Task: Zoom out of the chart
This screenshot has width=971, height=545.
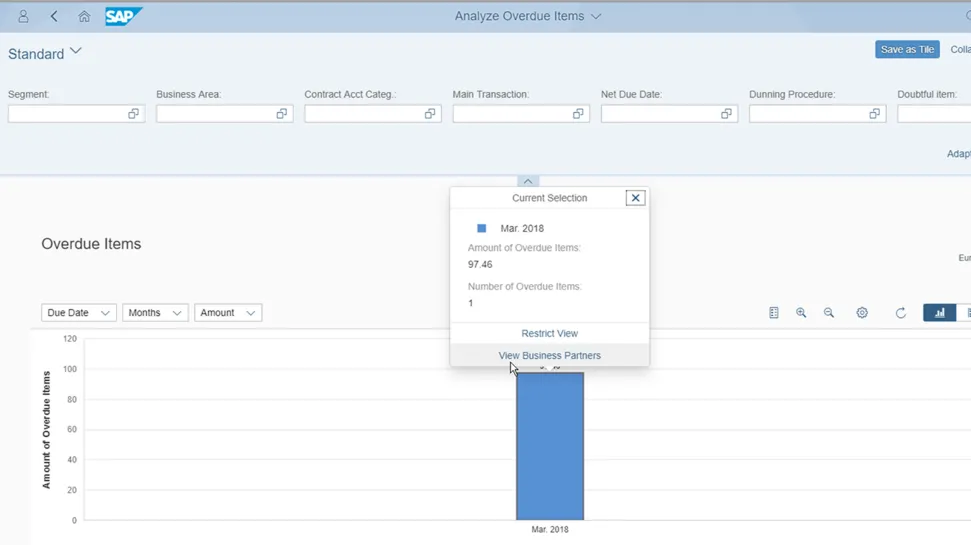Action: pos(829,313)
